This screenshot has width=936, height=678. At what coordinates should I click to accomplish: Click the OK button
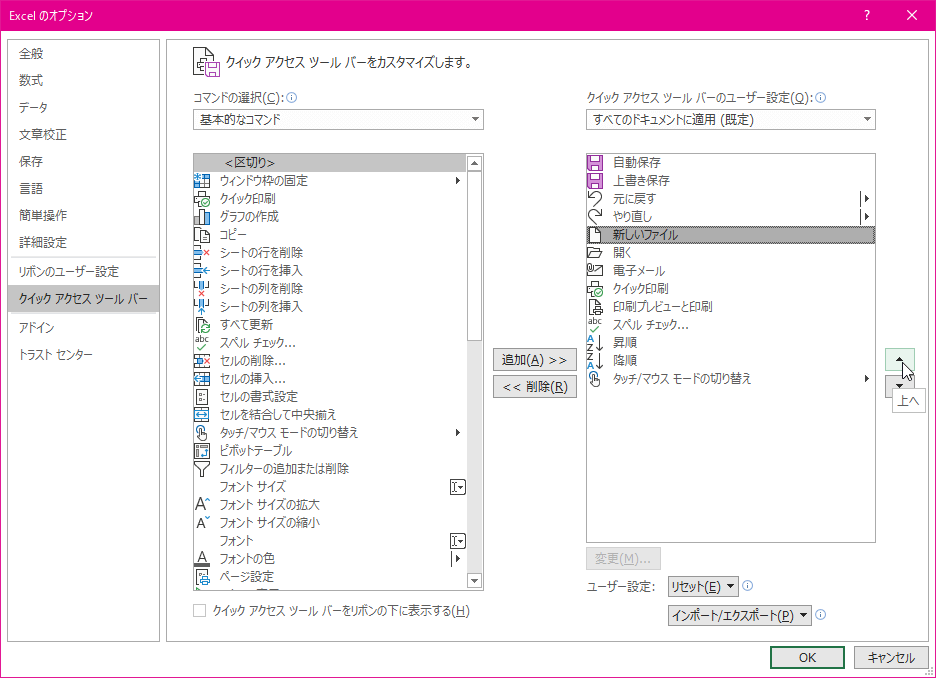click(x=807, y=658)
